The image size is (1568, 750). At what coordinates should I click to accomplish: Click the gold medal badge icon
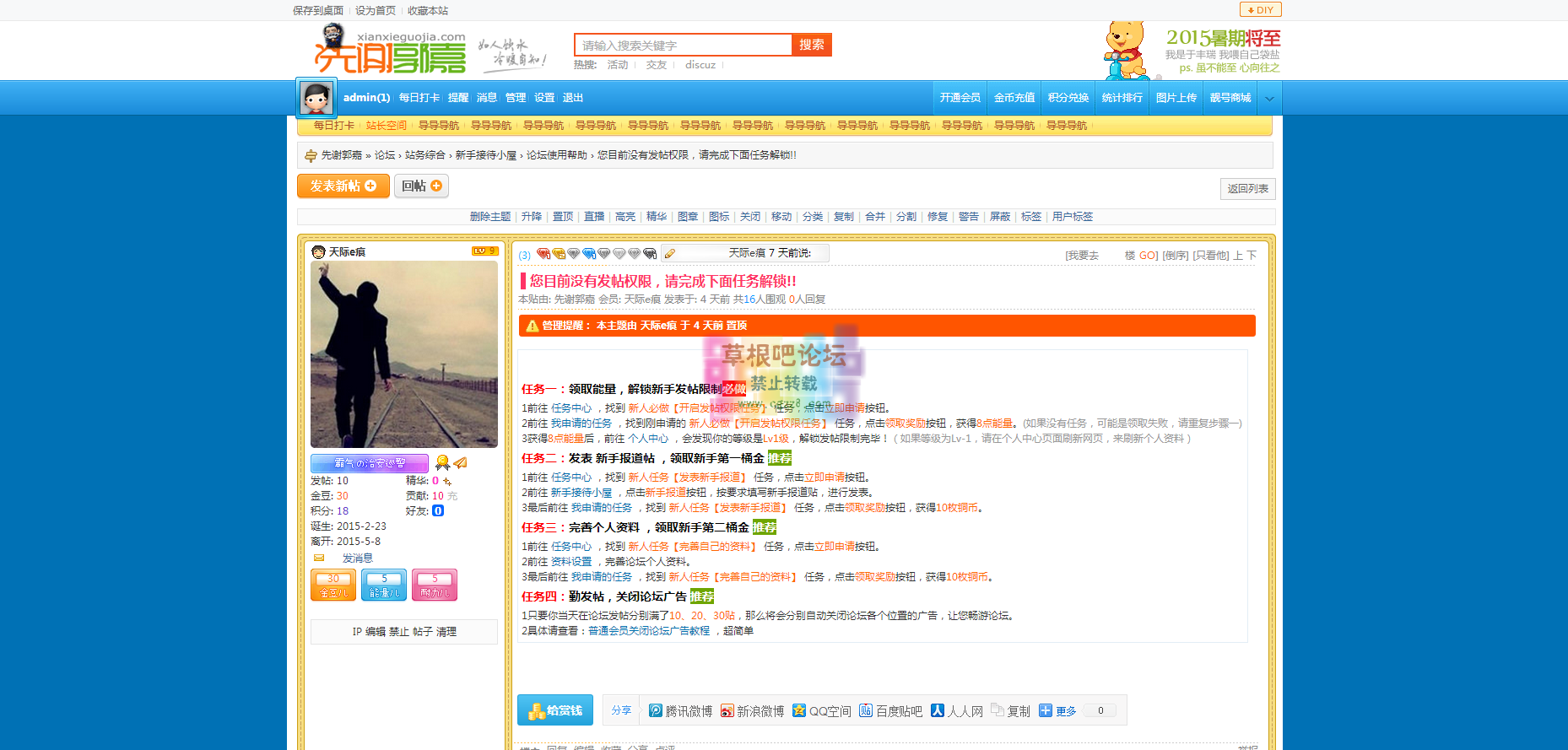coord(442,463)
